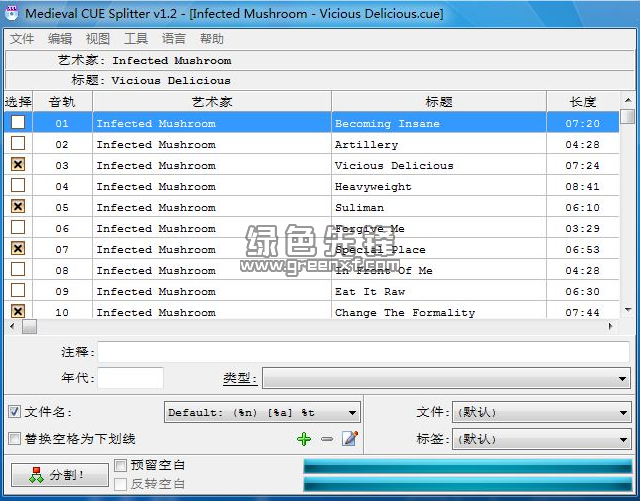The height and width of the screenshot is (501, 640).
Task: Select title cell Eat It Raw
Action: click(439, 292)
